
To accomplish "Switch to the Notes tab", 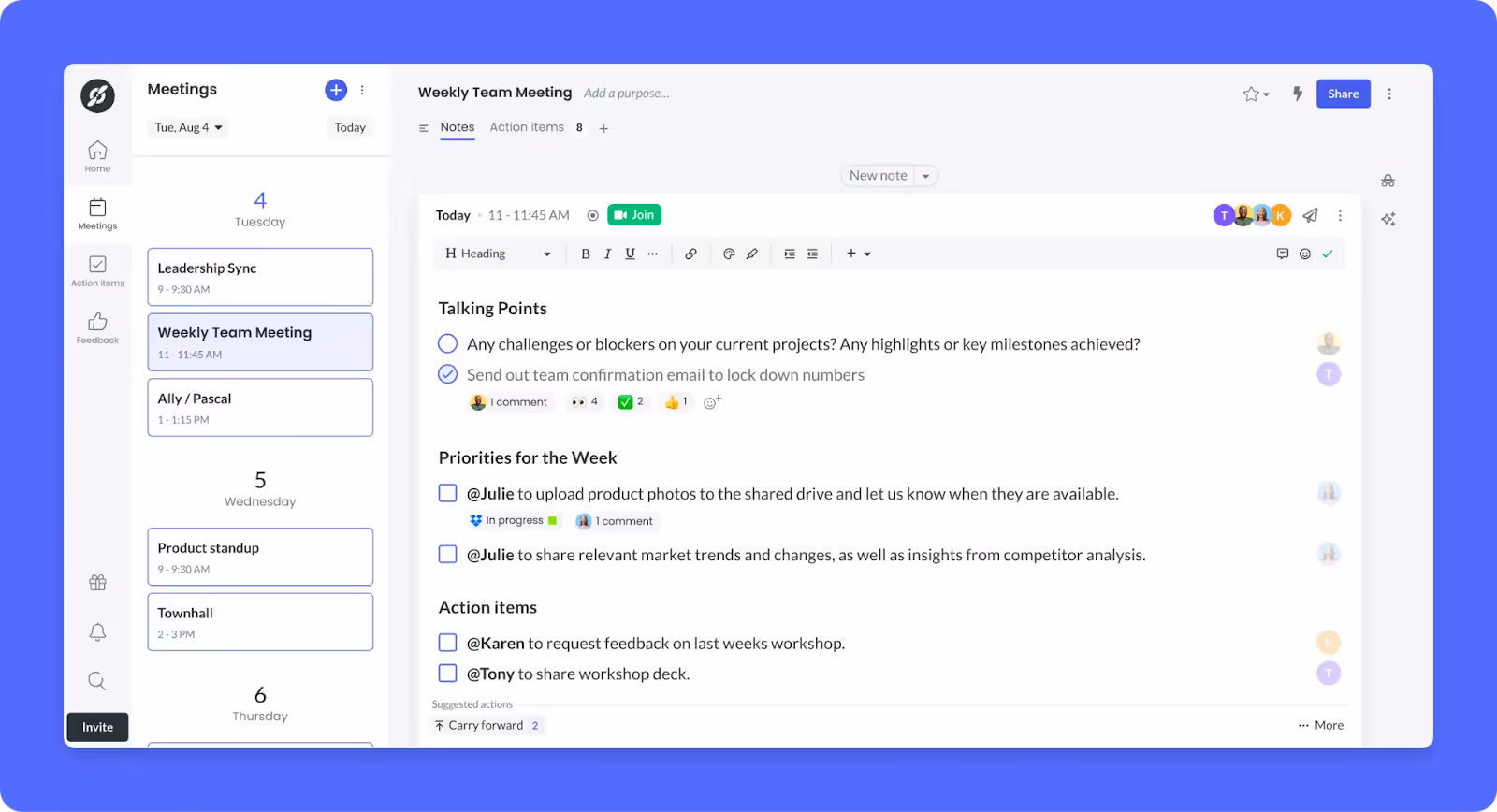I will click(x=458, y=127).
